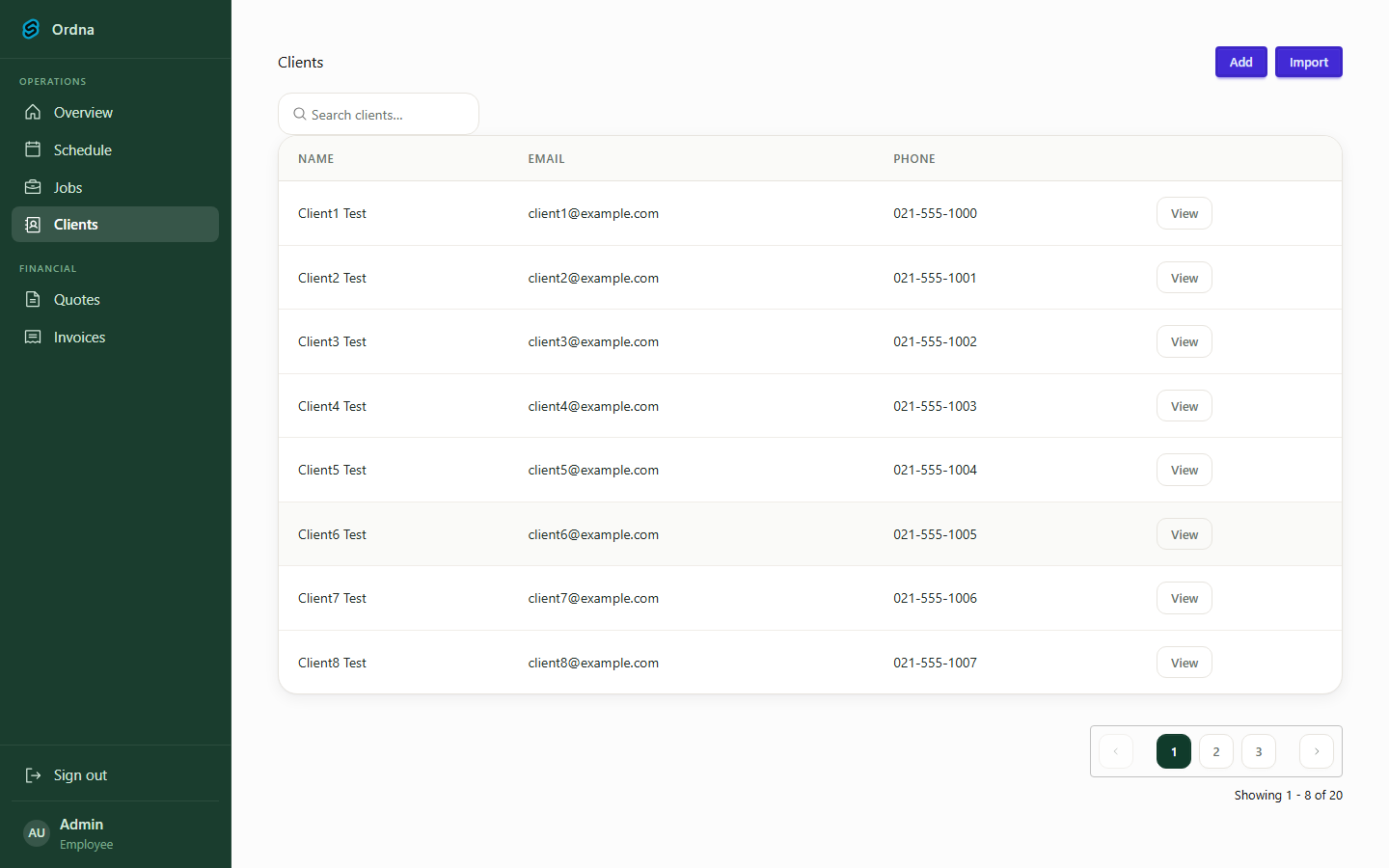
Task: Open the View button for Client3 Test
Action: (x=1185, y=341)
